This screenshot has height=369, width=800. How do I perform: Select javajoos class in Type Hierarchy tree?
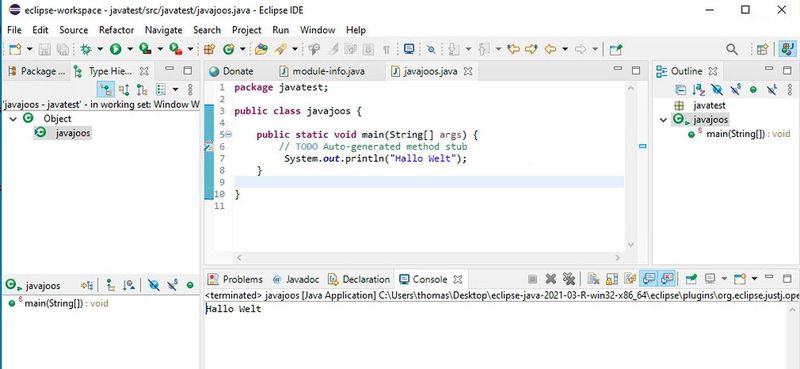pos(63,133)
